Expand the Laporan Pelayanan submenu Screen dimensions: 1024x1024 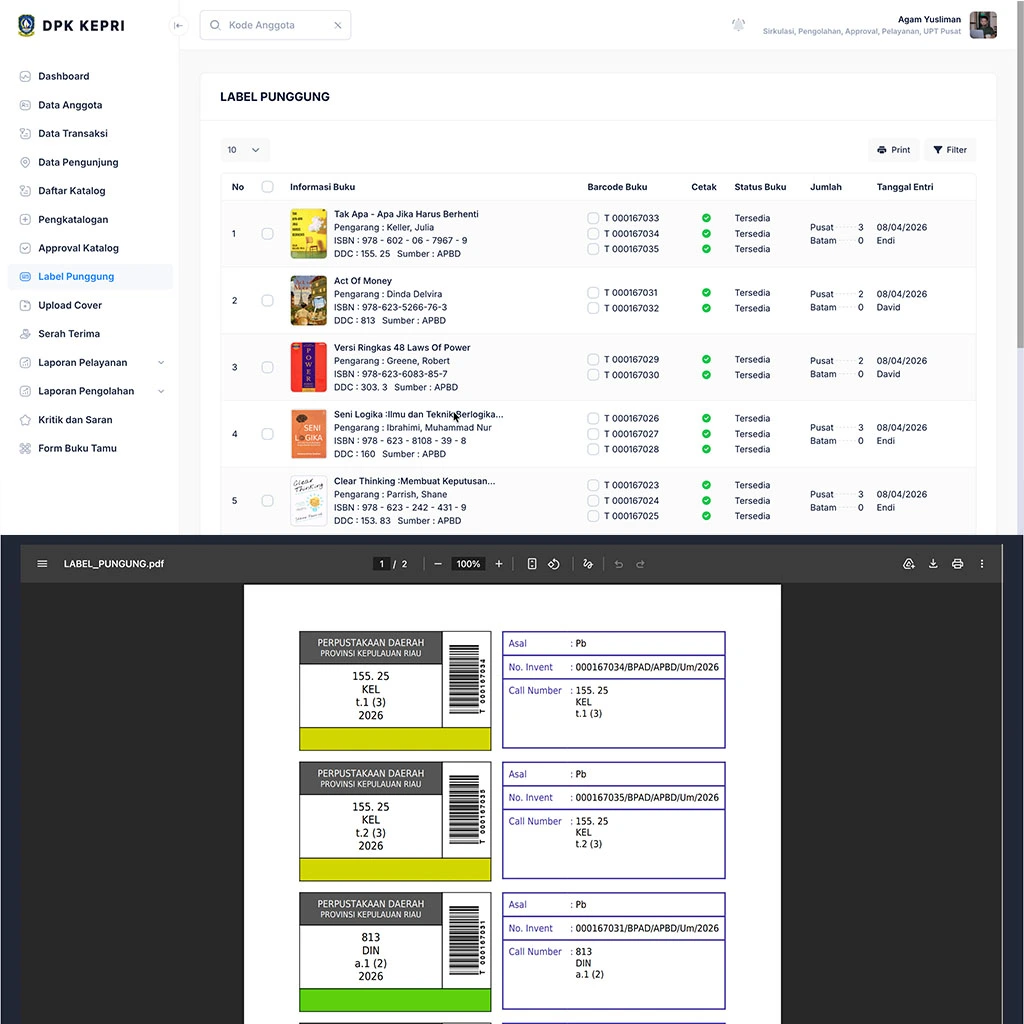161,363
